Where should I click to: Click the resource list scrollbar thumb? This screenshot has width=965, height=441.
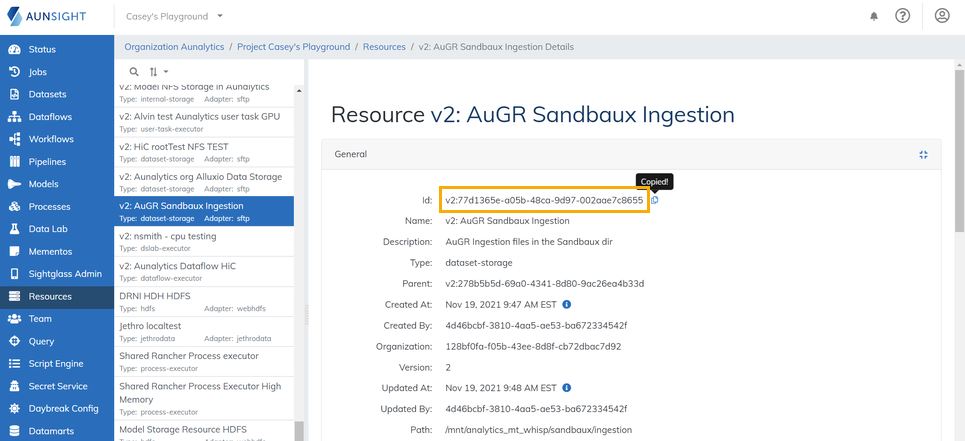(x=300, y=431)
